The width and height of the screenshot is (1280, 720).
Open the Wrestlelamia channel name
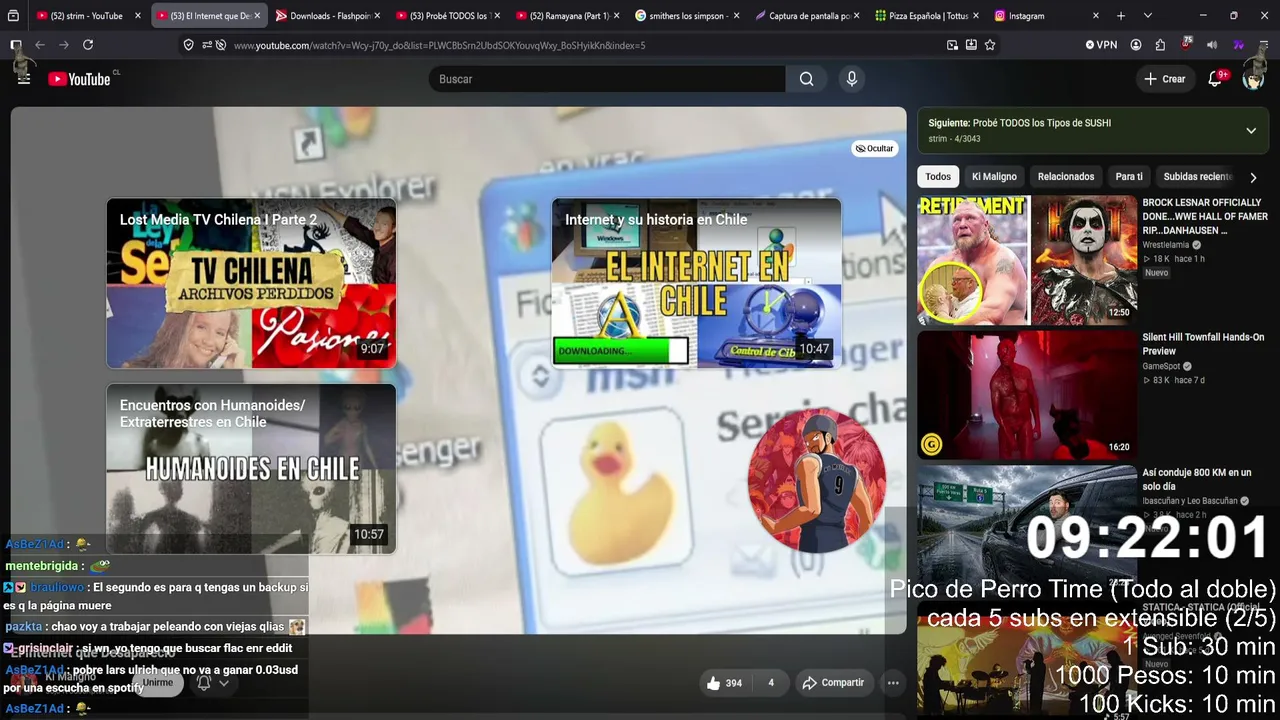(x=1166, y=245)
